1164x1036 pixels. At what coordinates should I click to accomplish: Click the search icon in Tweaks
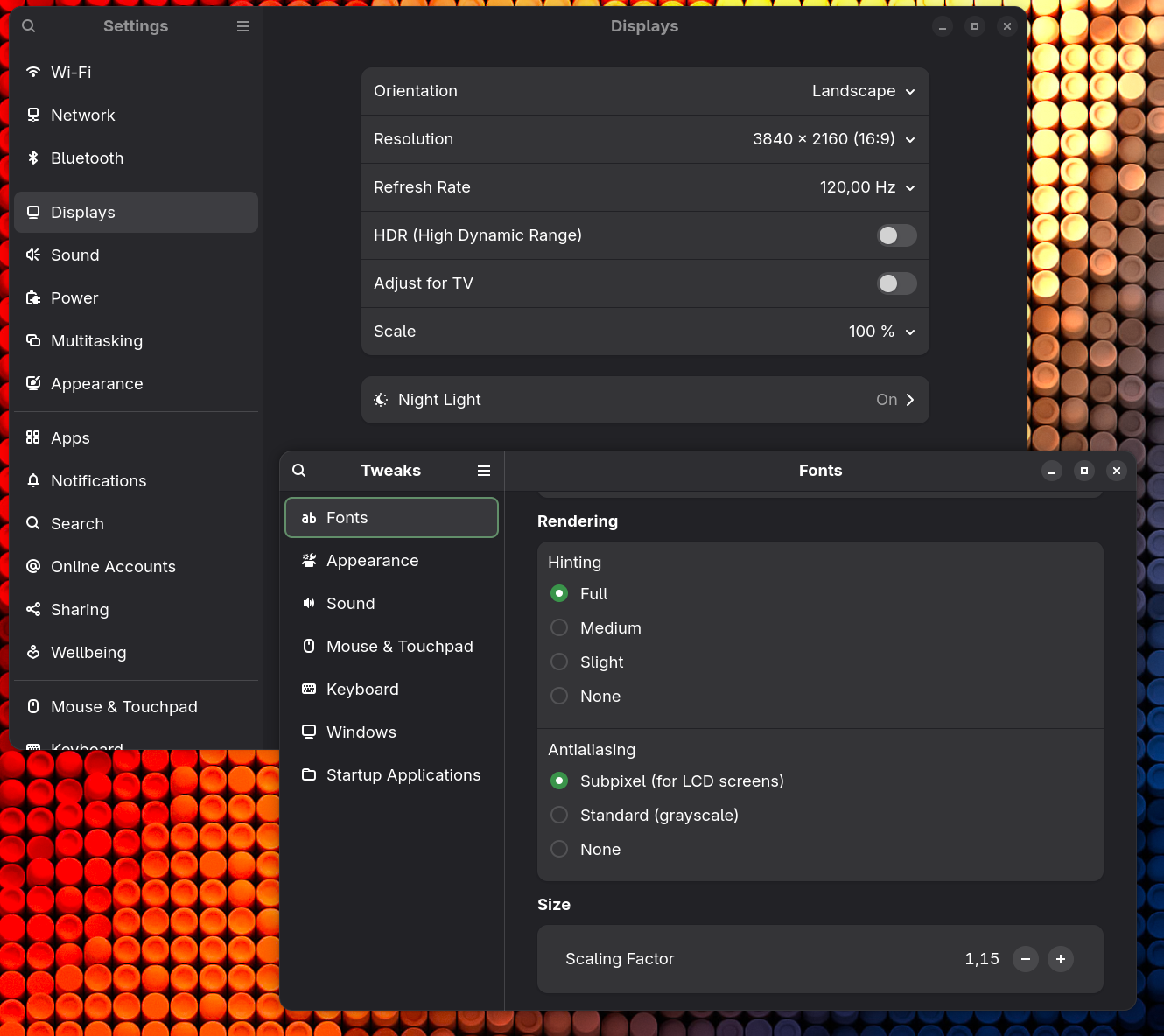(299, 471)
